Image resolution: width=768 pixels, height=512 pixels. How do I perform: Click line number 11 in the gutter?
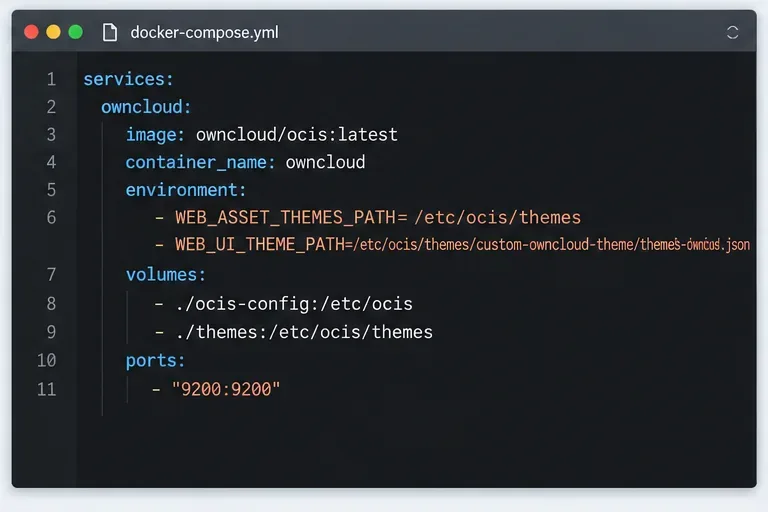(47, 389)
